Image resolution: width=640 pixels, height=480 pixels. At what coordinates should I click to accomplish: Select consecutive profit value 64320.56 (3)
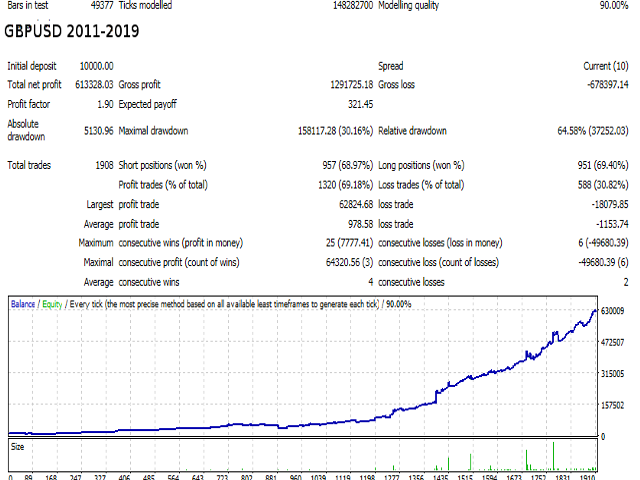(x=349, y=262)
